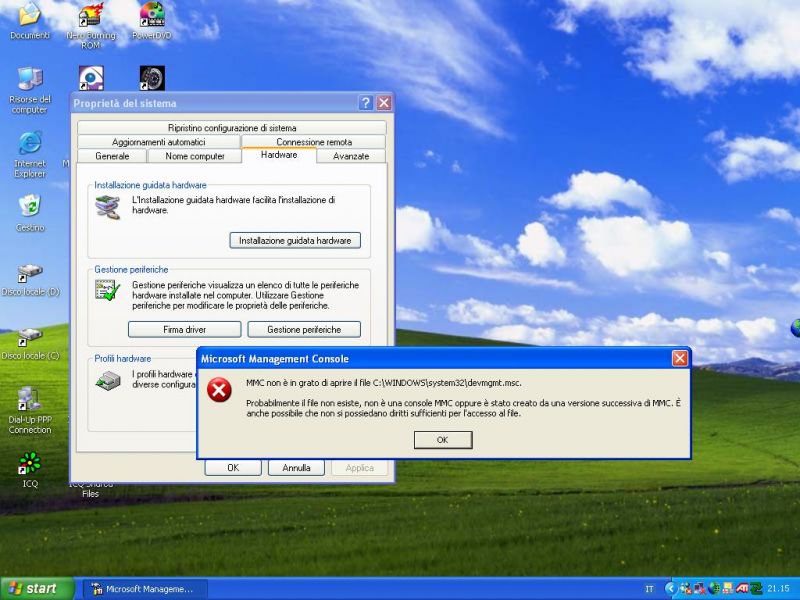
Task: Launch Internet Explorer from the desktop
Action: coord(30,154)
